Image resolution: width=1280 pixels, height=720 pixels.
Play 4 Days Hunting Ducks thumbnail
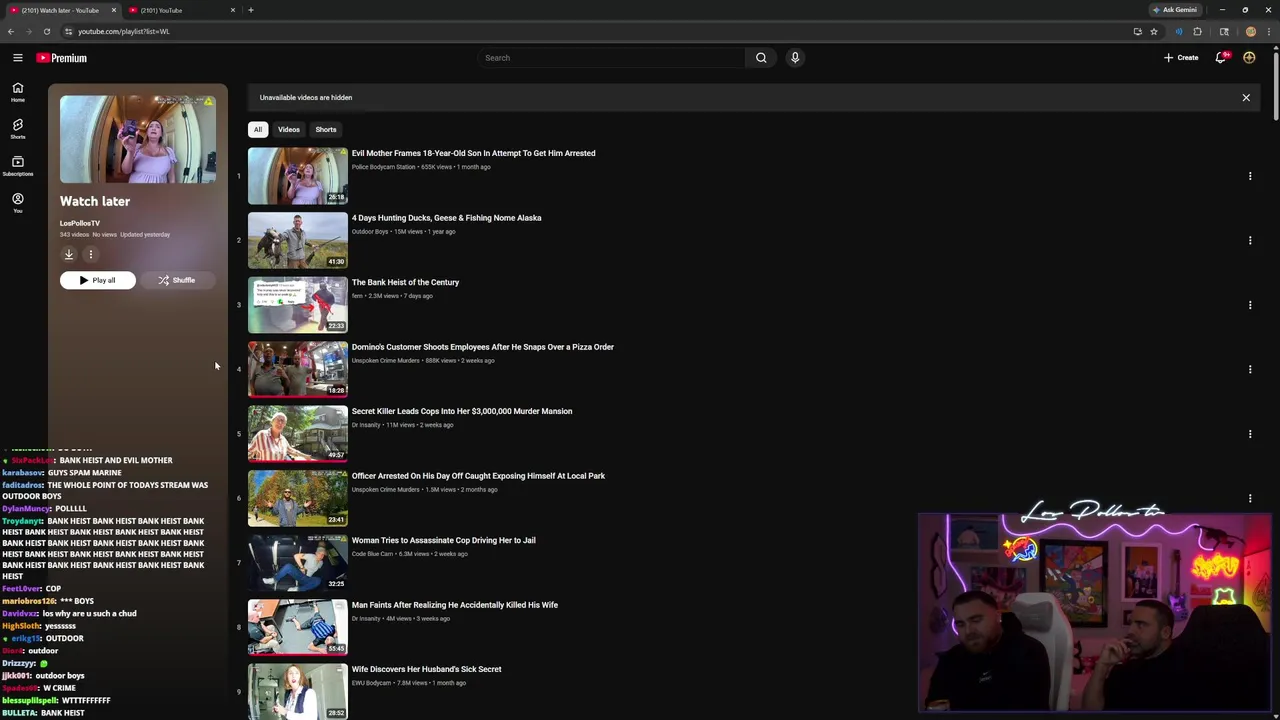(x=298, y=240)
